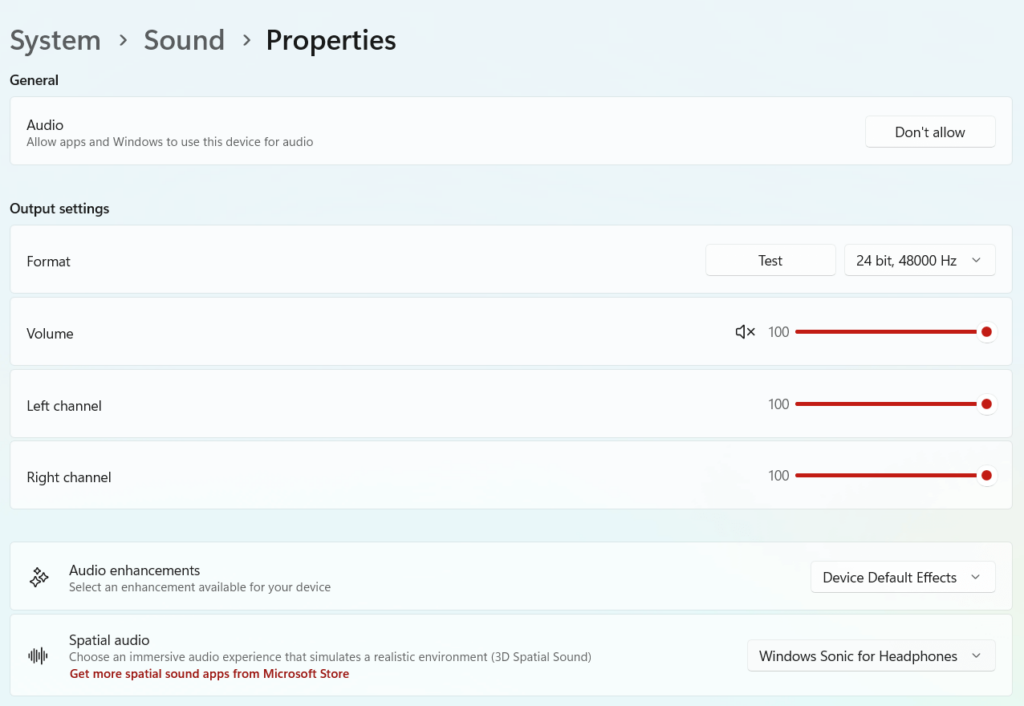Select the Format settings row
The height and width of the screenshot is (706, 1024).
coord(400,260)
